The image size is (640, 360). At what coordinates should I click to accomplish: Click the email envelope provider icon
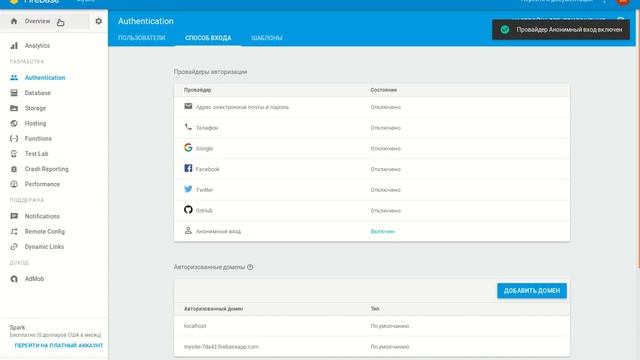click(188, 106)
